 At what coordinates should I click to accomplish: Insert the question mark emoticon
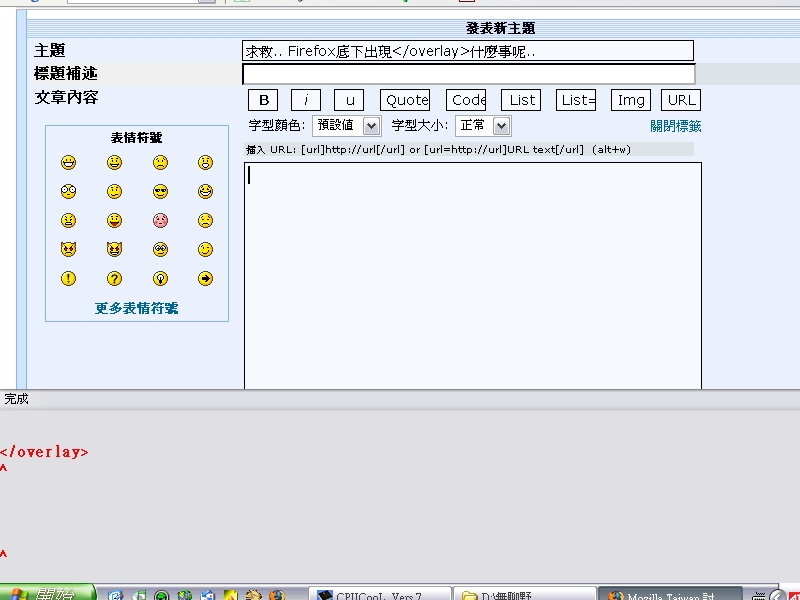tap(115, 279)
